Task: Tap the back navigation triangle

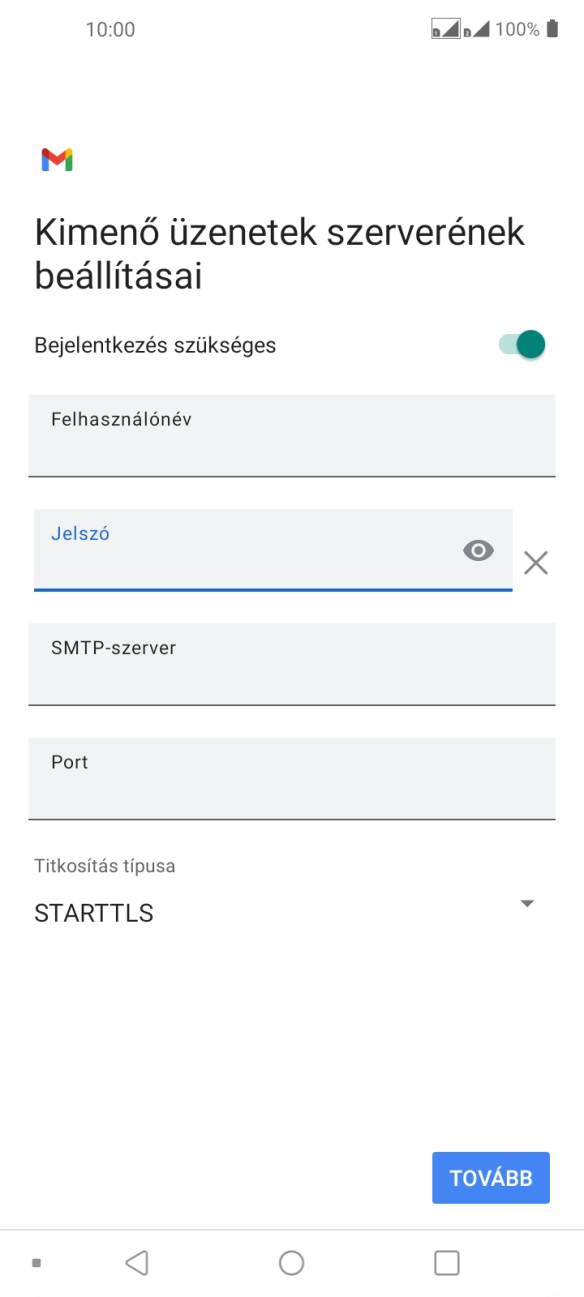Action: click(x=138, y=1263)
